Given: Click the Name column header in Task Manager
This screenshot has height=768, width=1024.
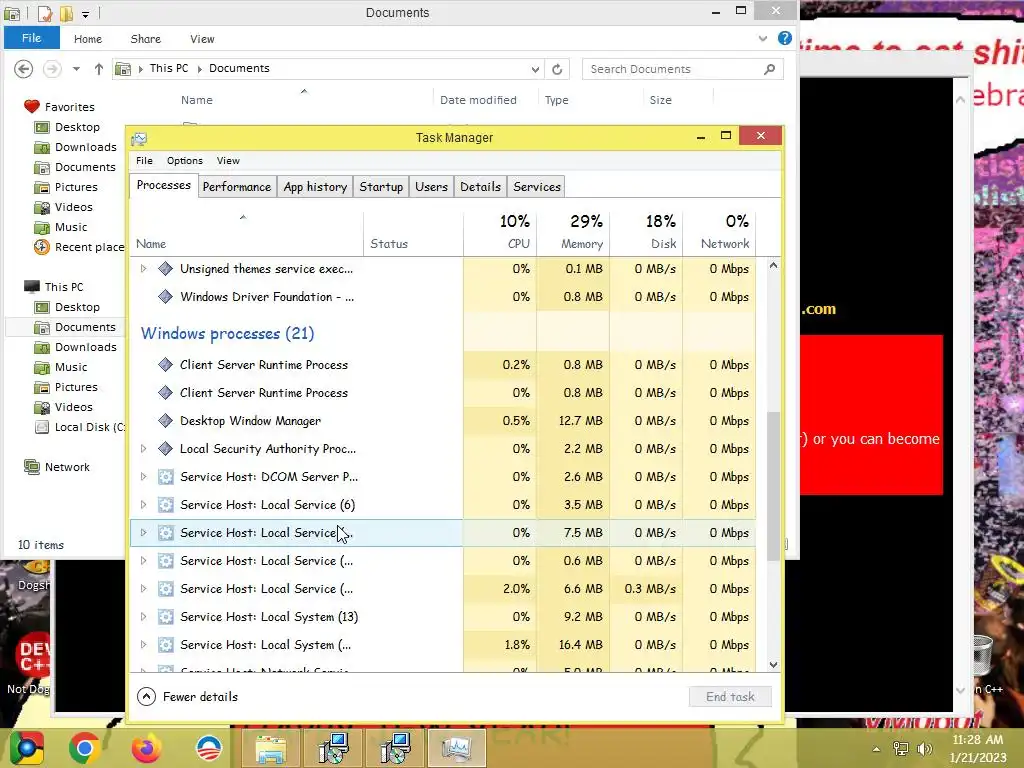Looking at the screenshot, I should [x=246, y=232].
